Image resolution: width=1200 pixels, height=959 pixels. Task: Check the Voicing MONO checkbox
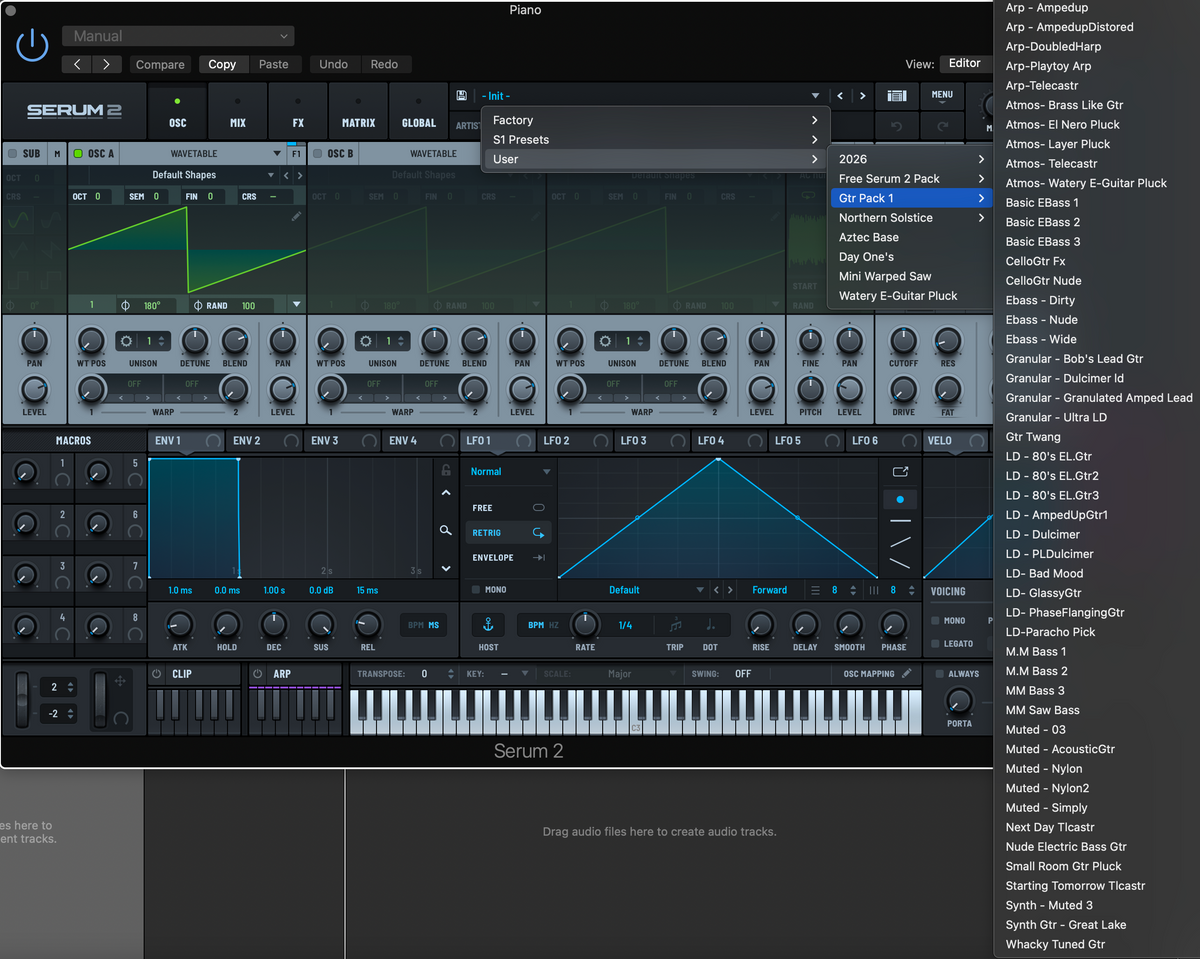point(936,621)
